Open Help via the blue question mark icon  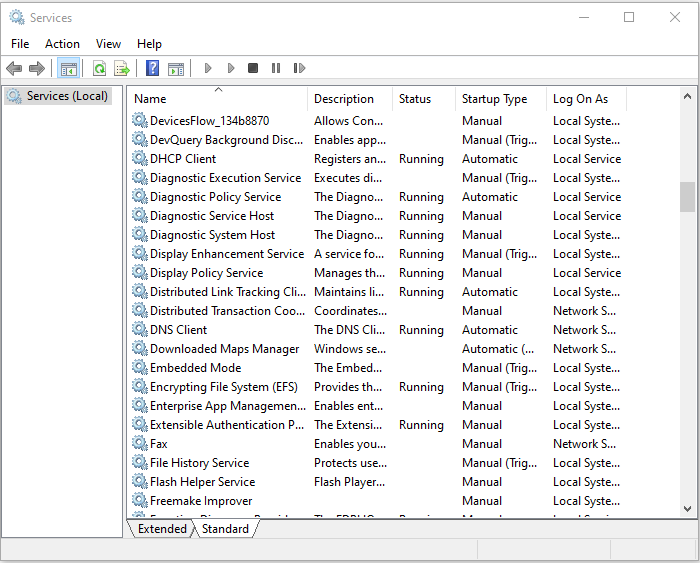tap(152, 68)
